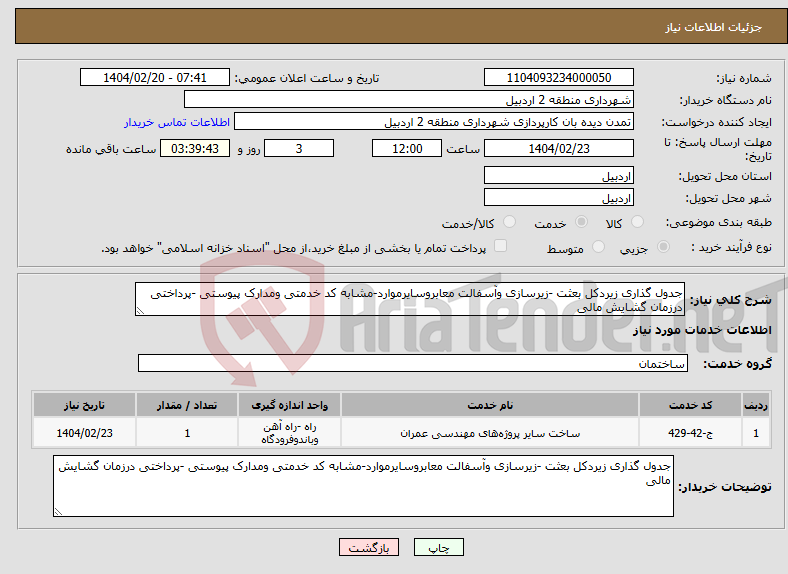This screenshot has width=788, height=574.
Task: Click the need number field 1104093234000050
Action: pos(558,77)
